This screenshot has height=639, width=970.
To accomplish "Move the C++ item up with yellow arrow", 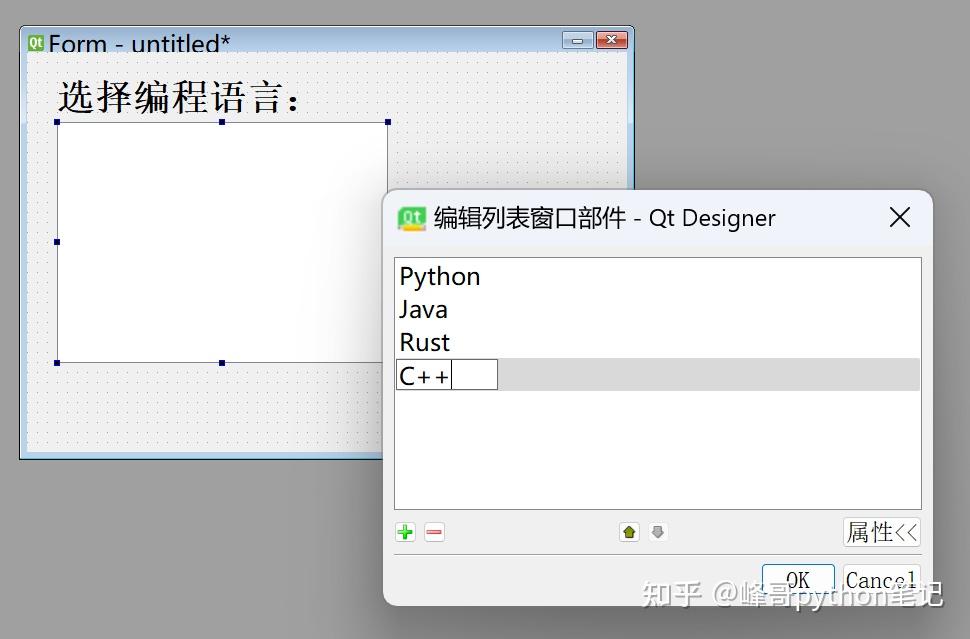I will [629, 532].
